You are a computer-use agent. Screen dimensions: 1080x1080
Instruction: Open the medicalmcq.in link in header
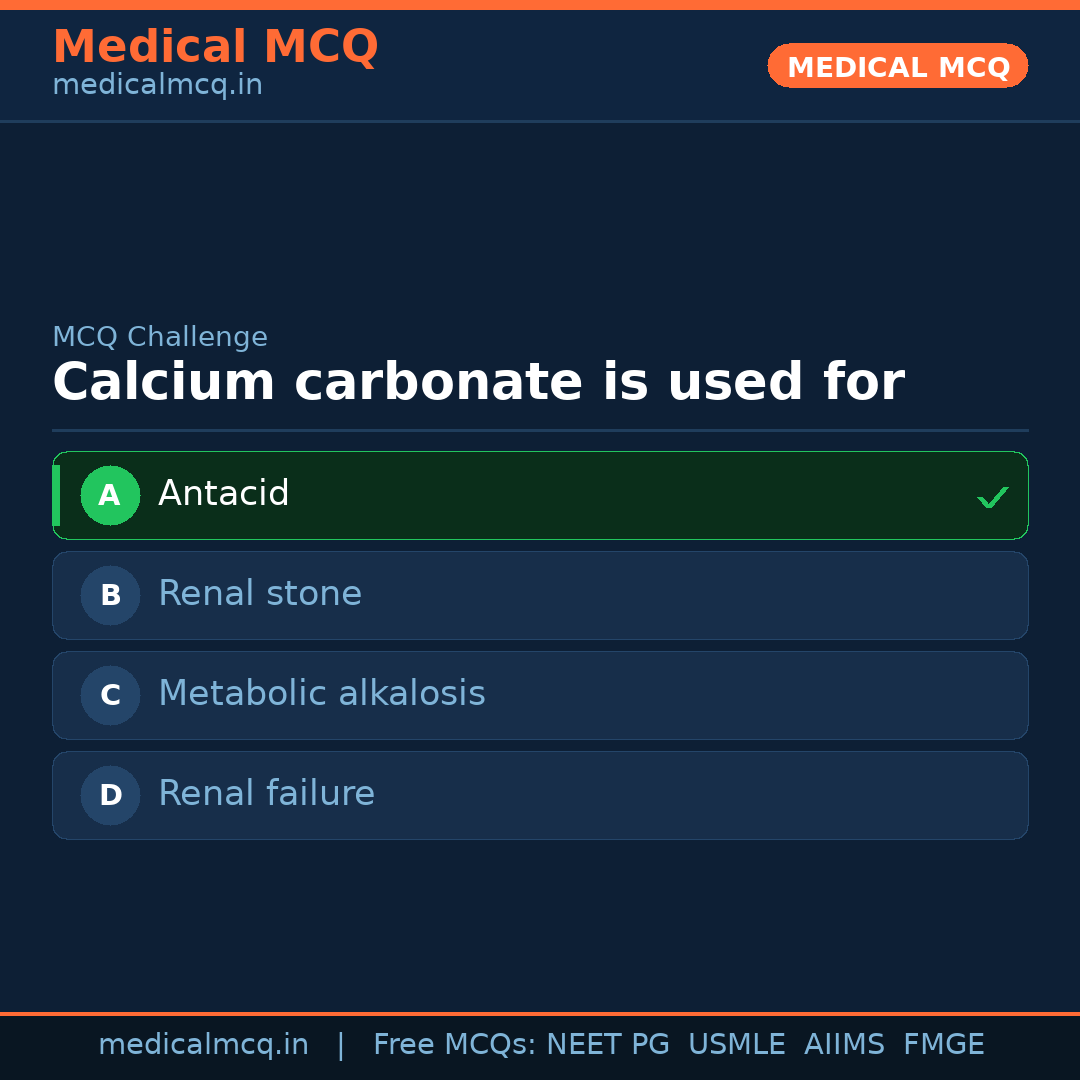pyautogui.click(x=157, y=84)
